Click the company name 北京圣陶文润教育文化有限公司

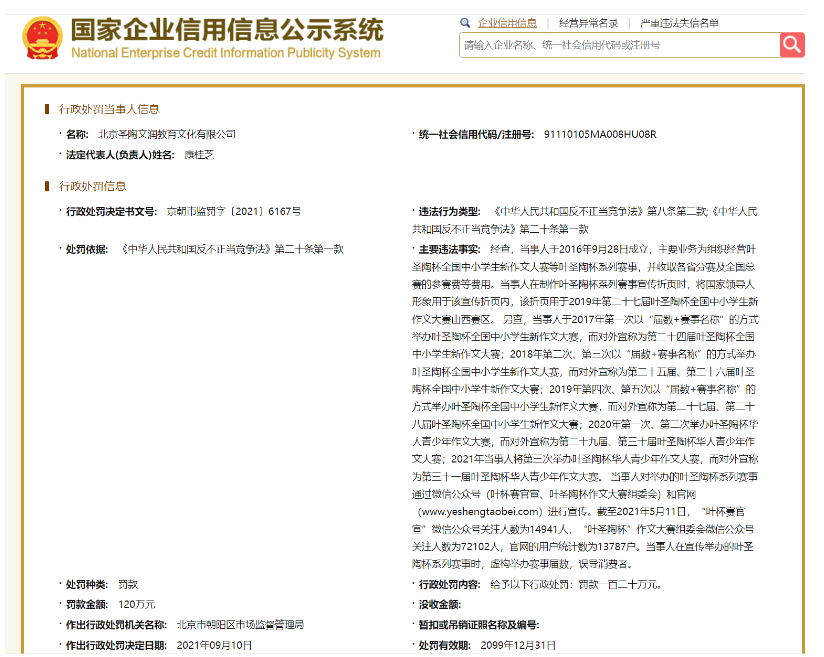167,135
